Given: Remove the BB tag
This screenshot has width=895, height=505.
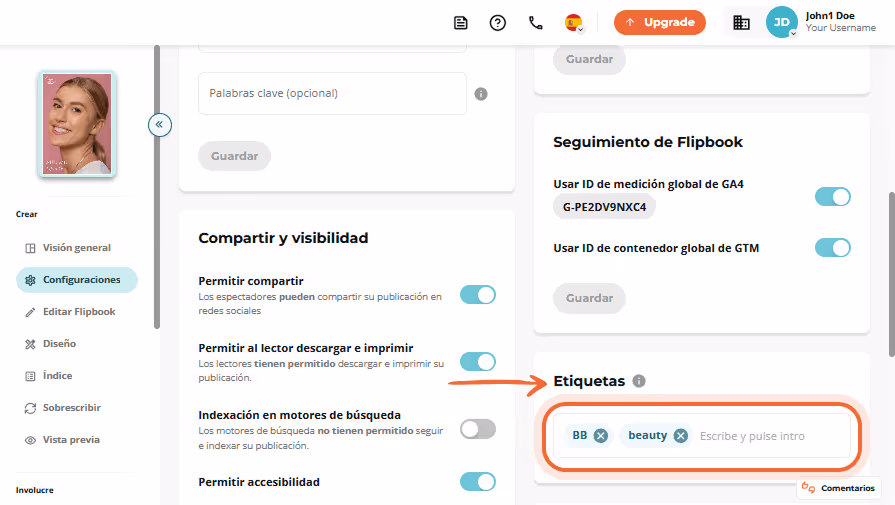Looking at the screenshot, I should click(600, 436).
